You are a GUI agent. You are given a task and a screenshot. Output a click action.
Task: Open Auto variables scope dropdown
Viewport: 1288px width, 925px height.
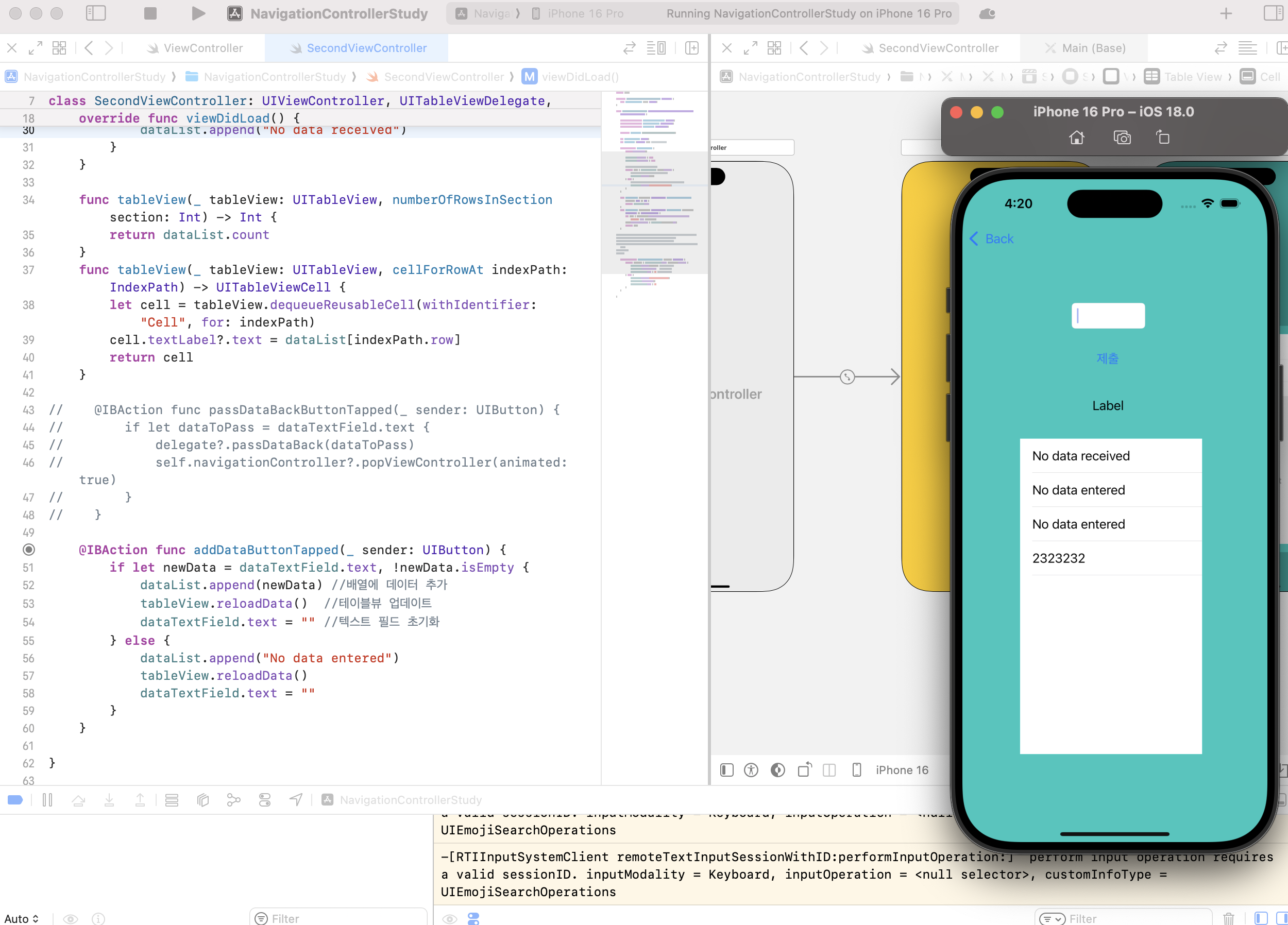pyautogui.click(x=22, y=918)
